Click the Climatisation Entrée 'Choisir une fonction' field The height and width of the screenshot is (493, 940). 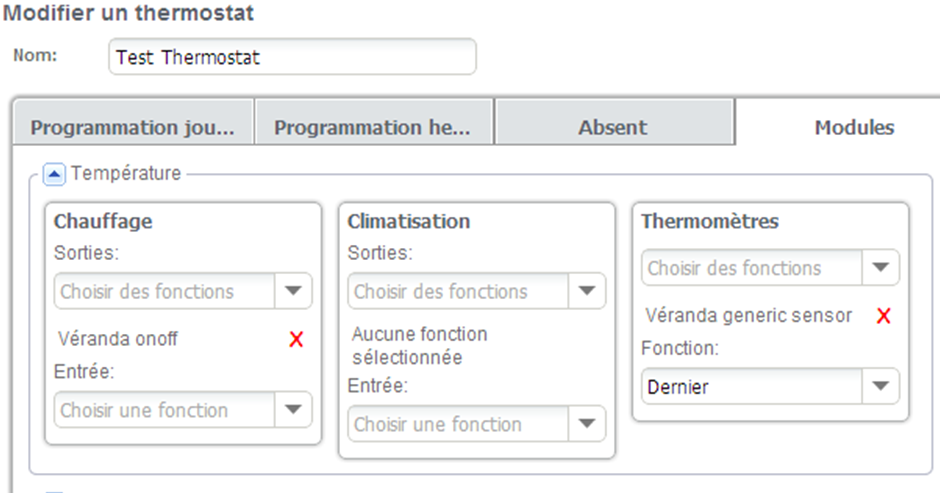[459, 423]
